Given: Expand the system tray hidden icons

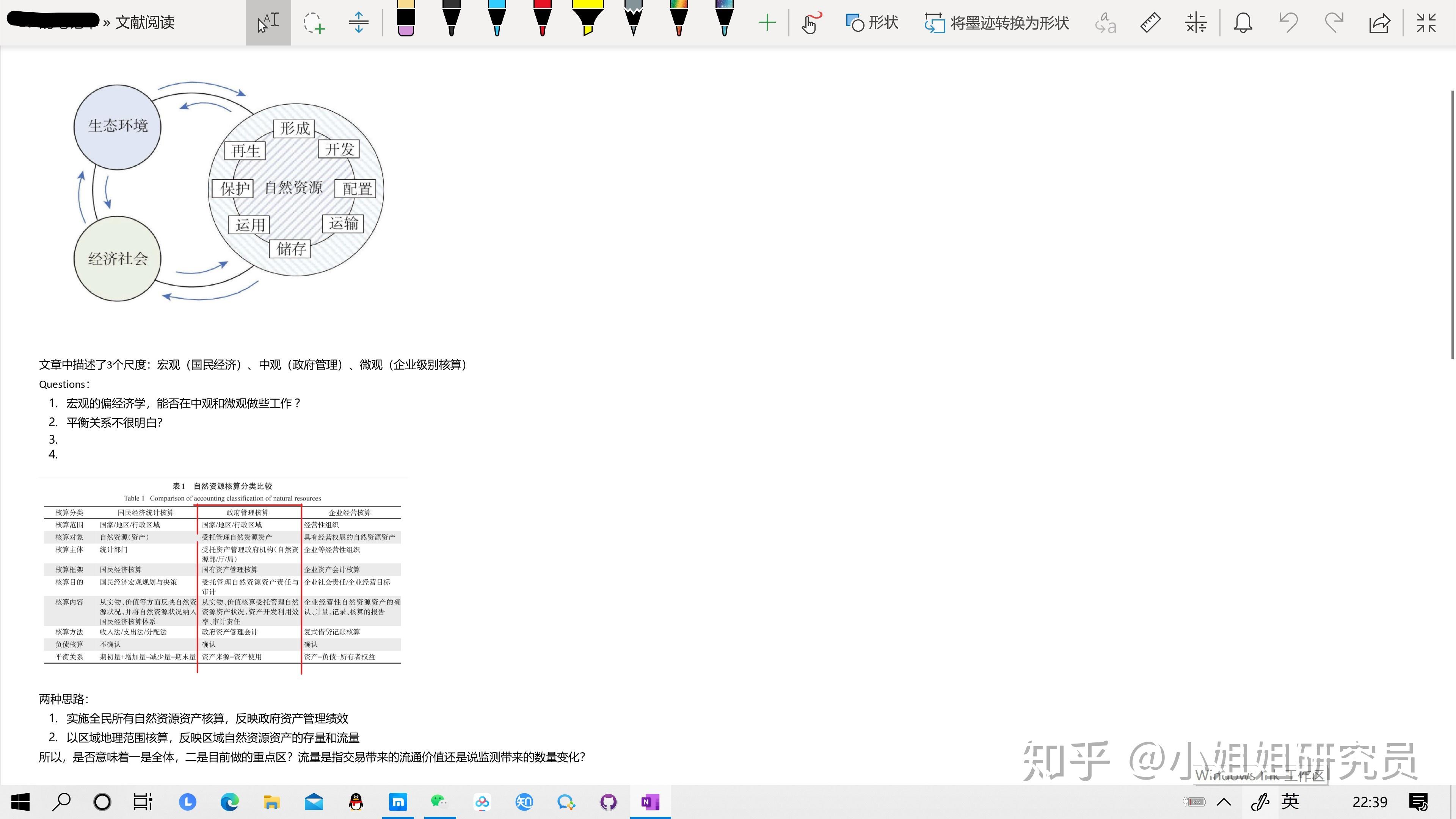Looking at the screenshot, I should (x=1224, y=802).
